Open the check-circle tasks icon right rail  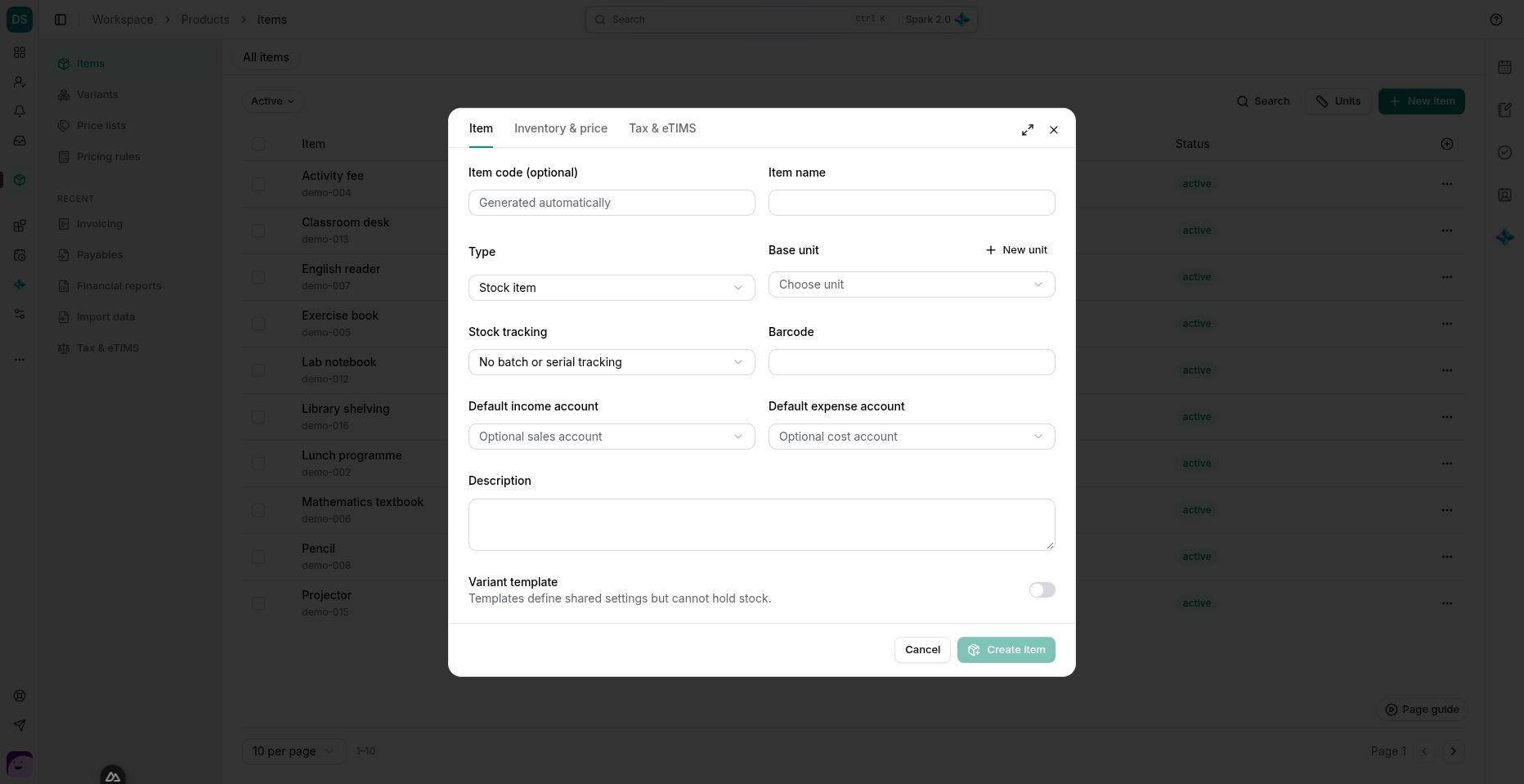[x=1504, y=152]
